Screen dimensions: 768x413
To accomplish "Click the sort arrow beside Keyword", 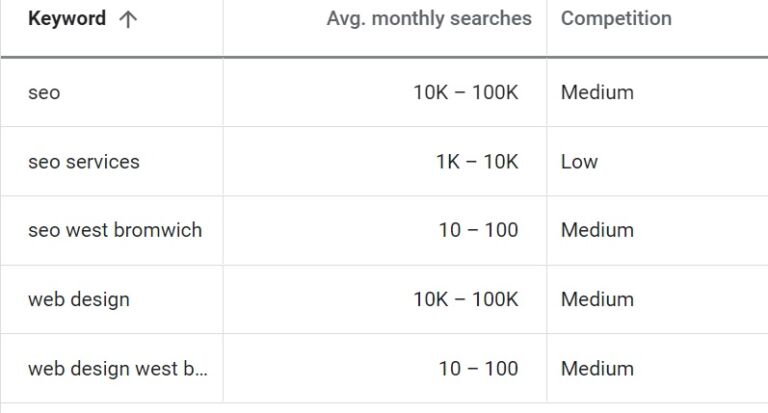I will 127,19.
